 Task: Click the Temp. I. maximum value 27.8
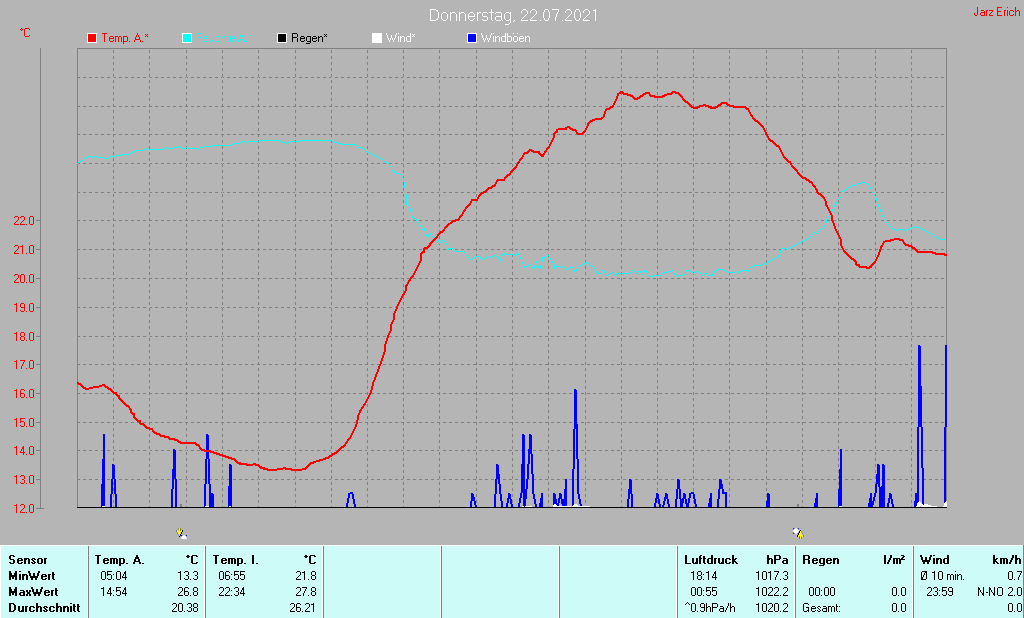pos(306,592)
